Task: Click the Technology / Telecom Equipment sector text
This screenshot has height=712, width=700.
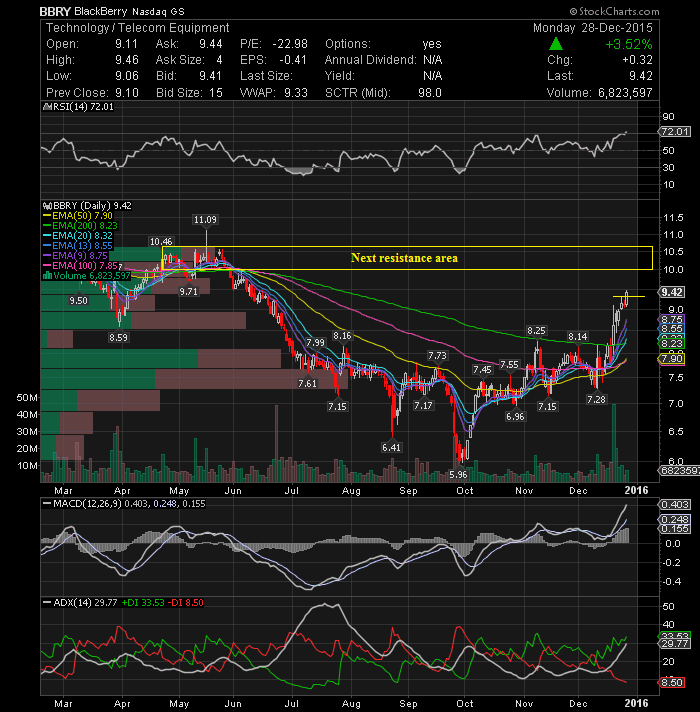Action: [x=138, y=28]
